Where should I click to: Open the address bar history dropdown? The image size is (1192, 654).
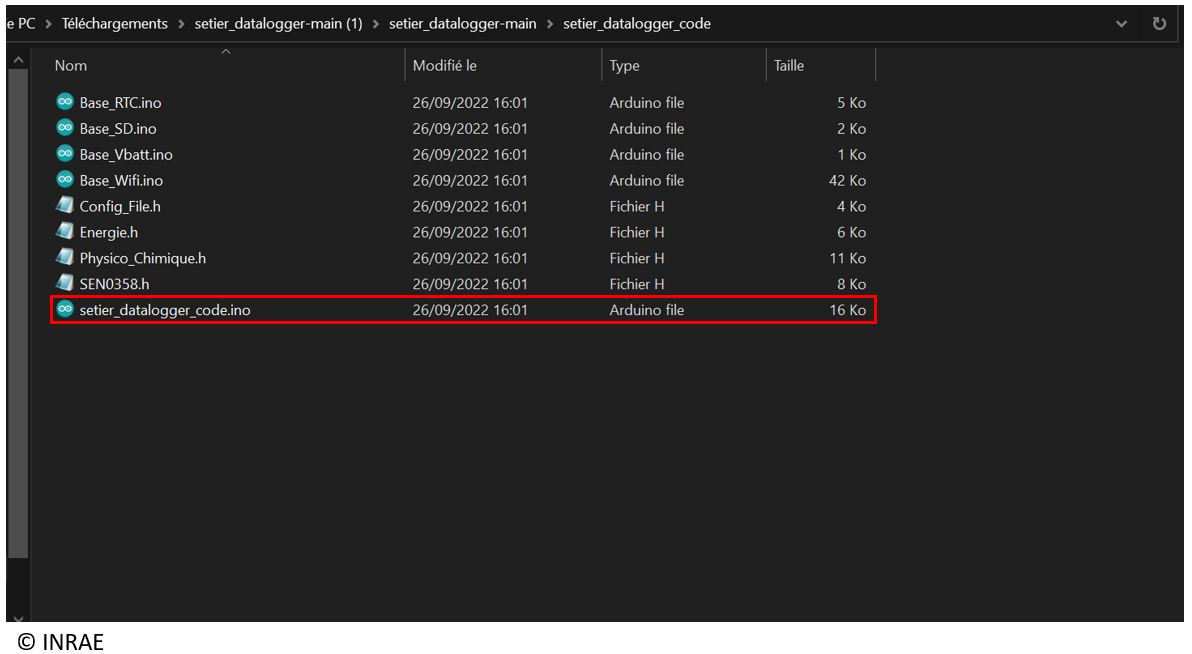pos(1122,24)
